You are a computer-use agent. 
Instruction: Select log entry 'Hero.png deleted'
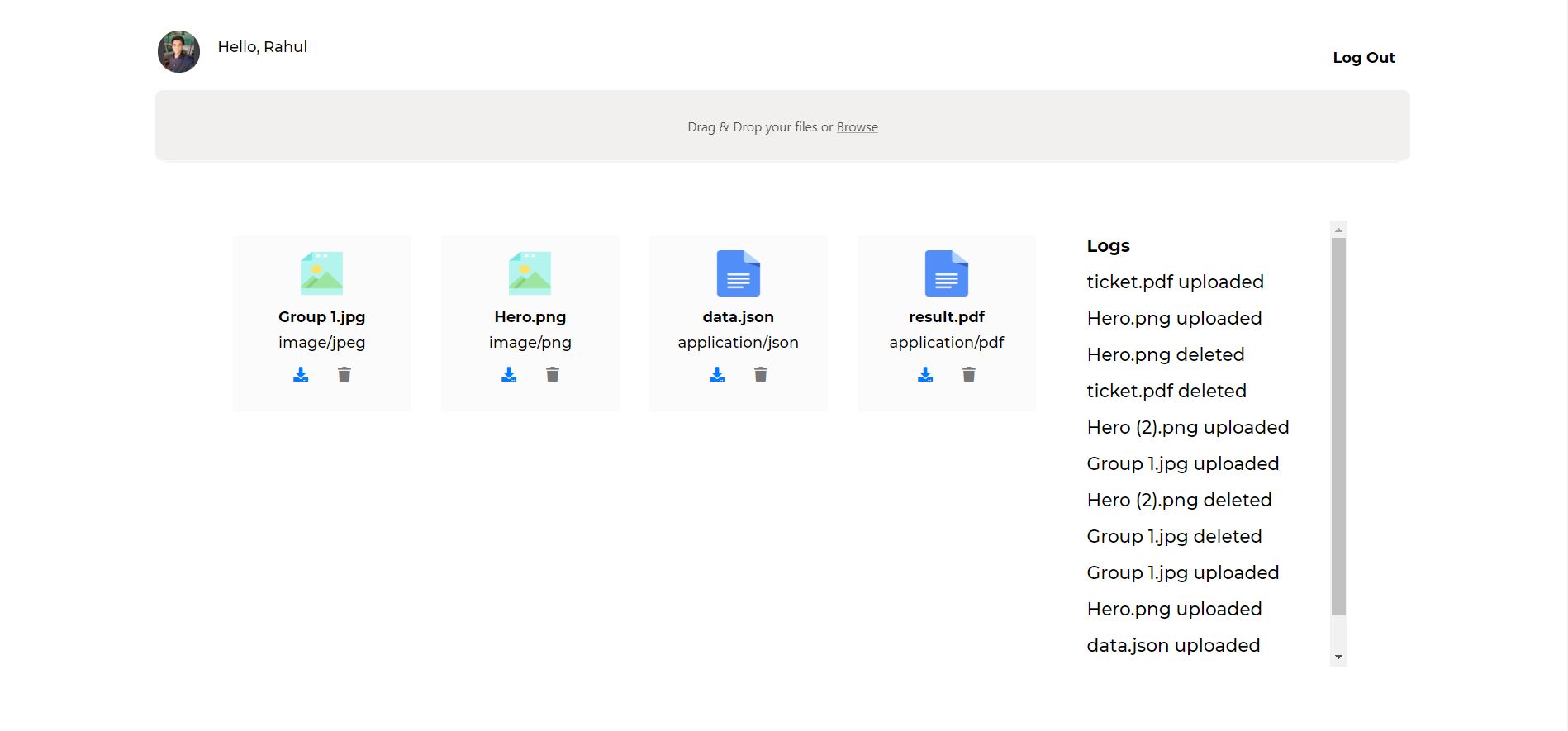click(1165, 355)
